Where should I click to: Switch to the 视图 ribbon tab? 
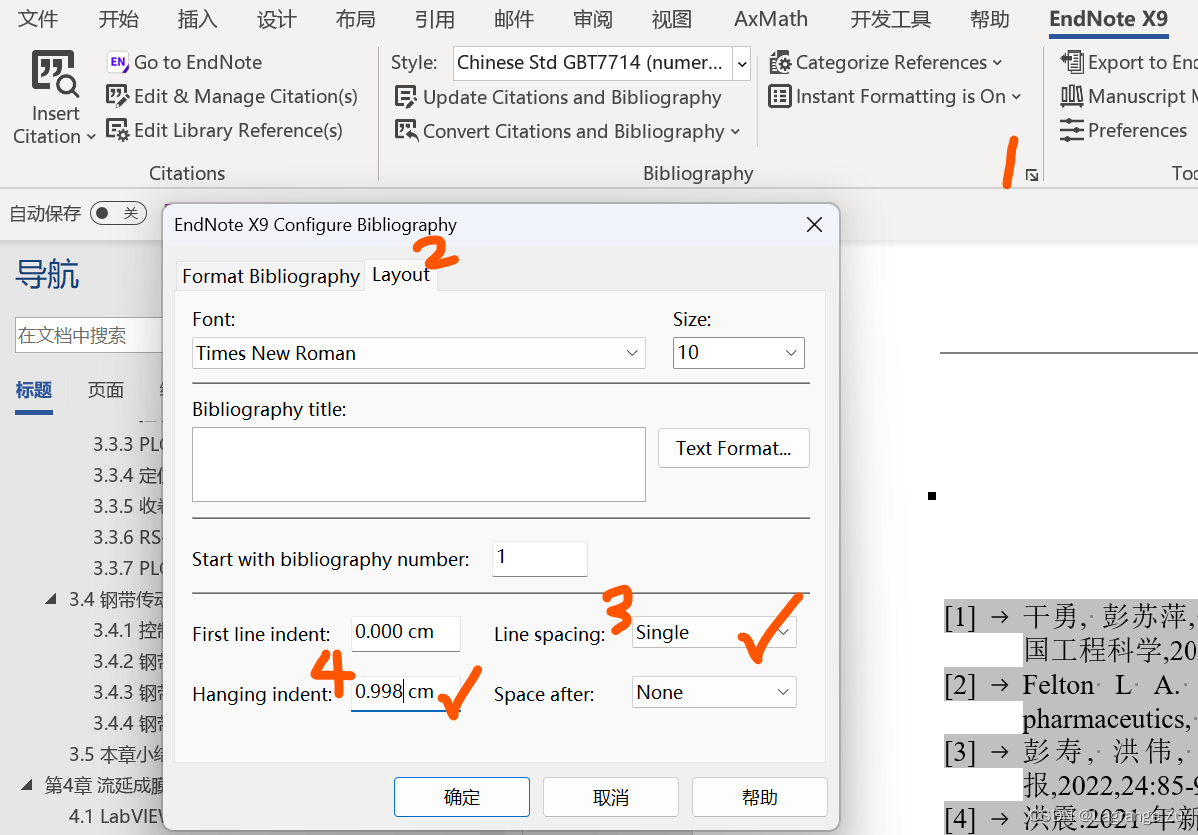point(672,18)
